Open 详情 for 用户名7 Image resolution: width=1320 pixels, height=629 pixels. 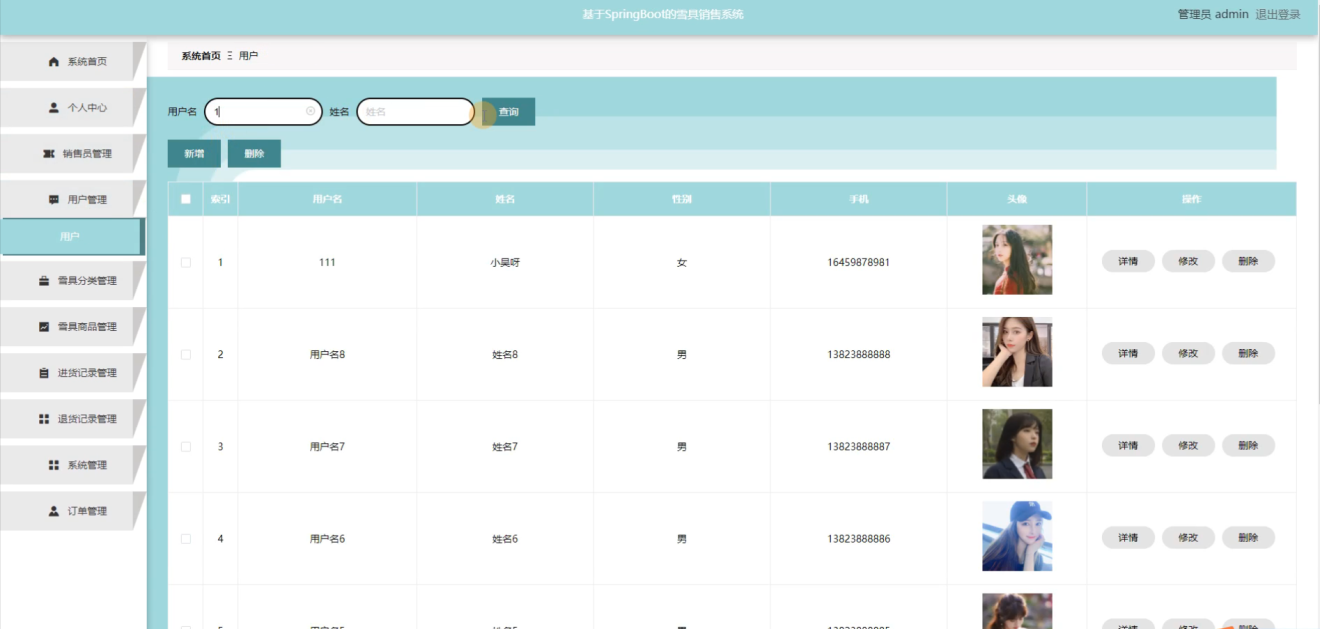pos(1128,445)
